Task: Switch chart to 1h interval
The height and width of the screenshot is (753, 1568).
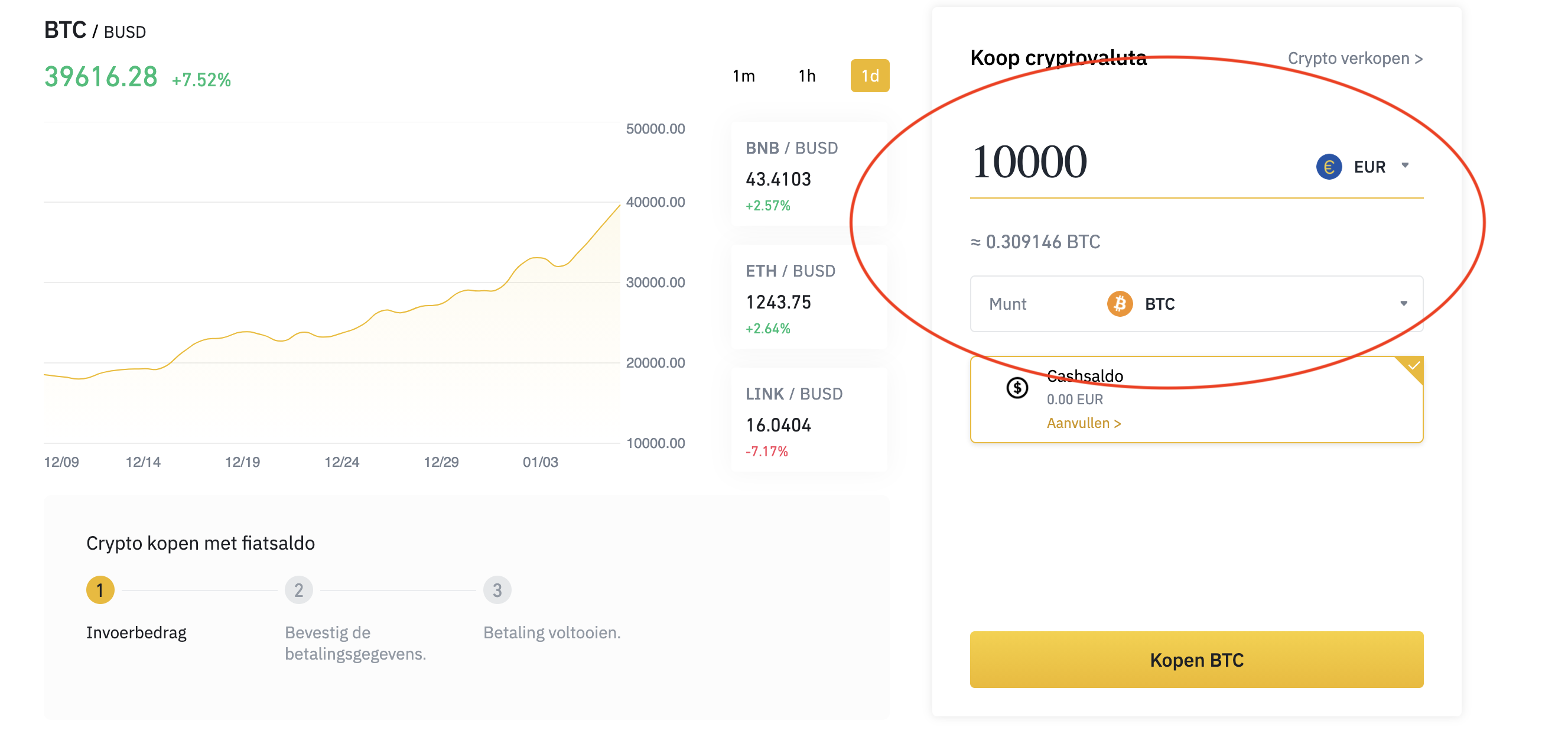Action: (x=806, y=76)
